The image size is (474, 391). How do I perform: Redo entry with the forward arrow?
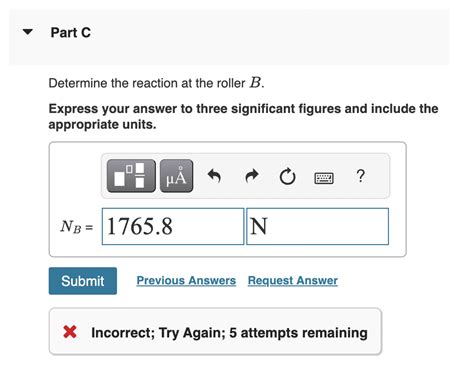pos(252,176)
